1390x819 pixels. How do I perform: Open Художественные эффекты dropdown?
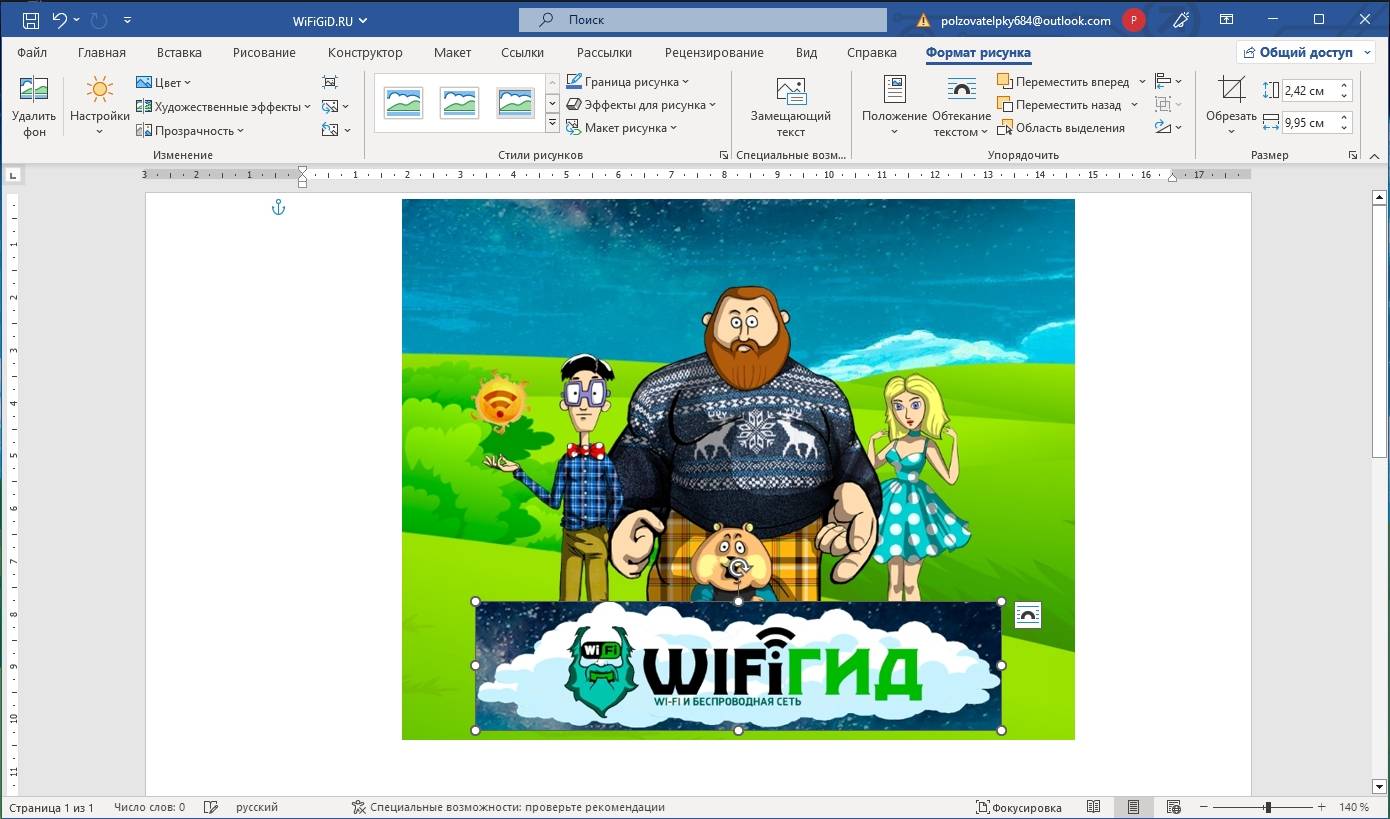click(223, 106)
